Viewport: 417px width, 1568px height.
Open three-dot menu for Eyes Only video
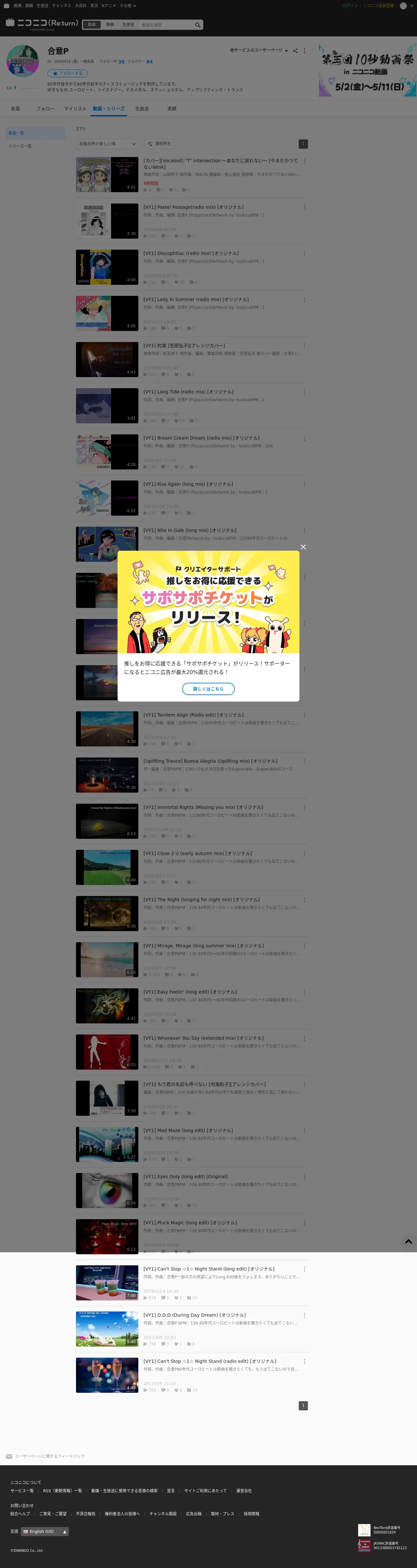(x=305, y=1177)
